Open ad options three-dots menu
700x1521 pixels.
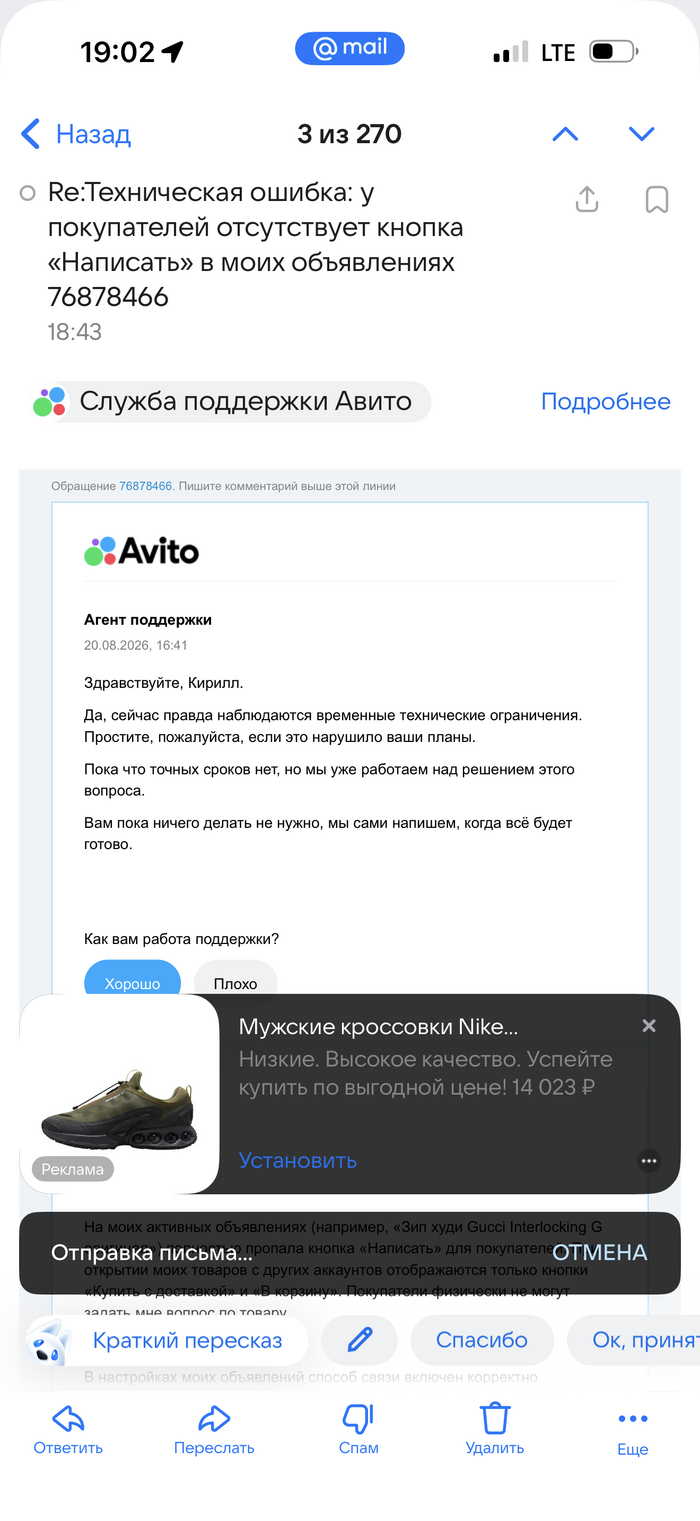pos(649,1161)
